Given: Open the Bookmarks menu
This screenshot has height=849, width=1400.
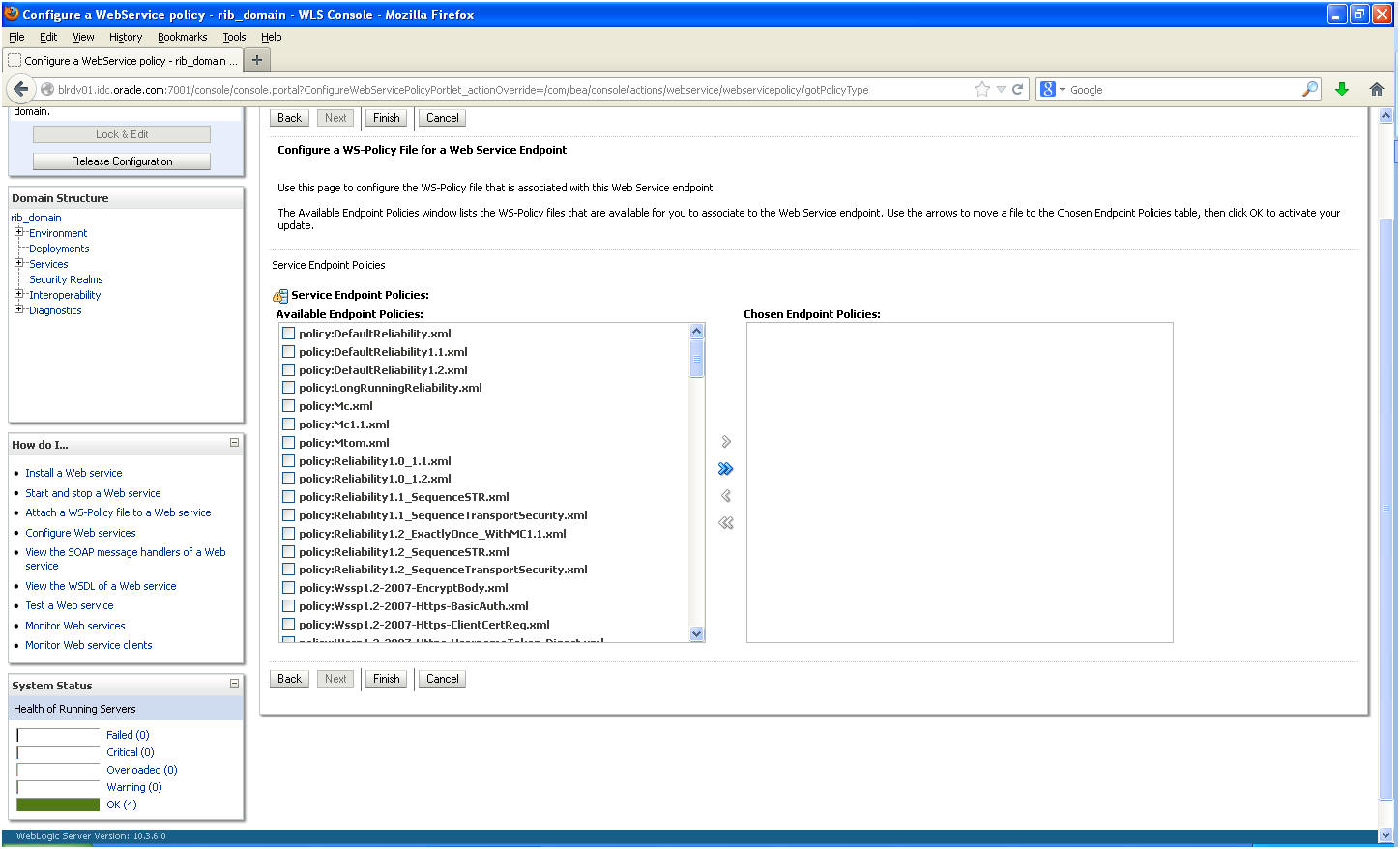Looking at the screenshot, I should [183, 37].
